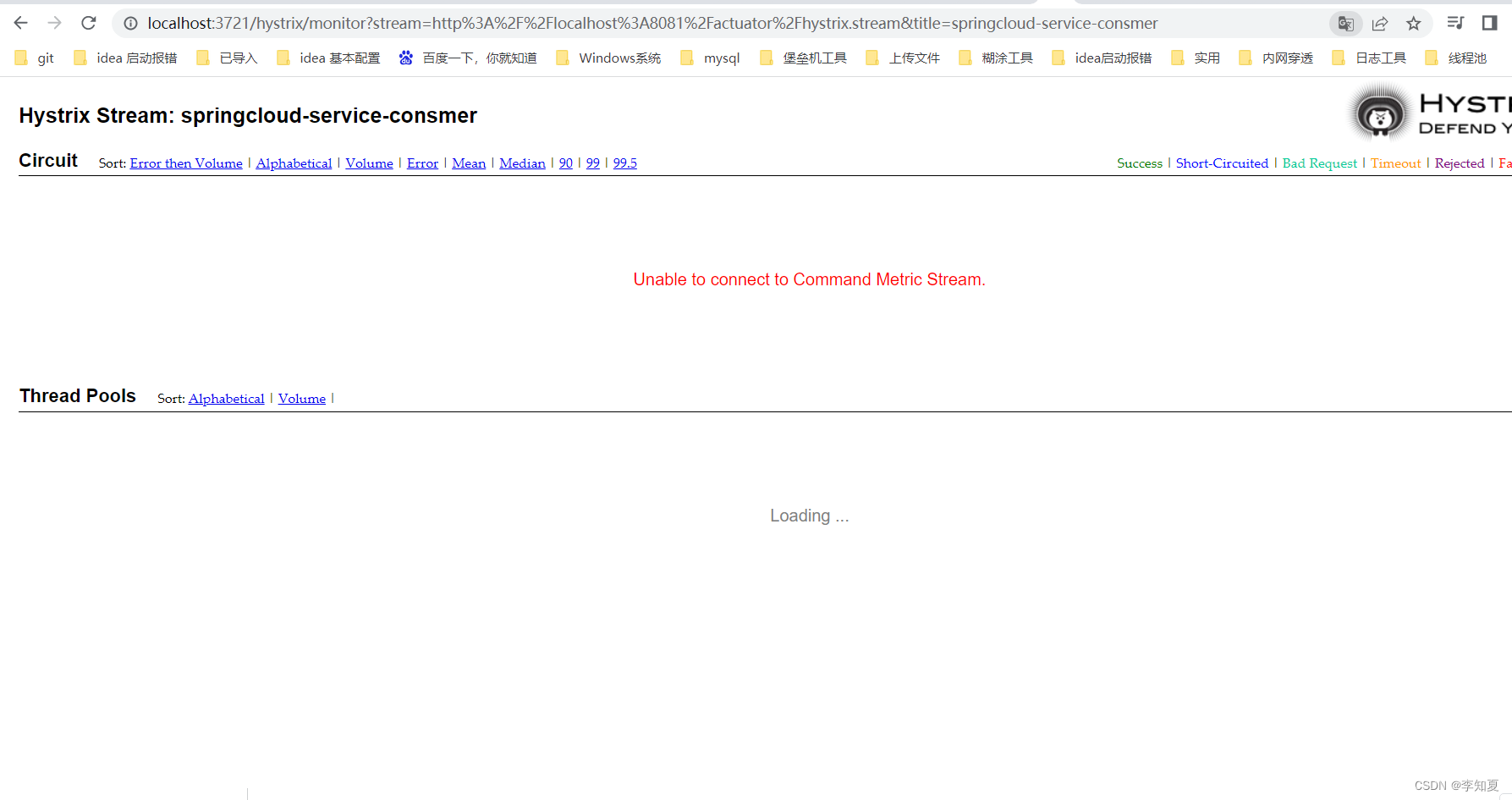Open the 百度一下 bookmark

468,58
